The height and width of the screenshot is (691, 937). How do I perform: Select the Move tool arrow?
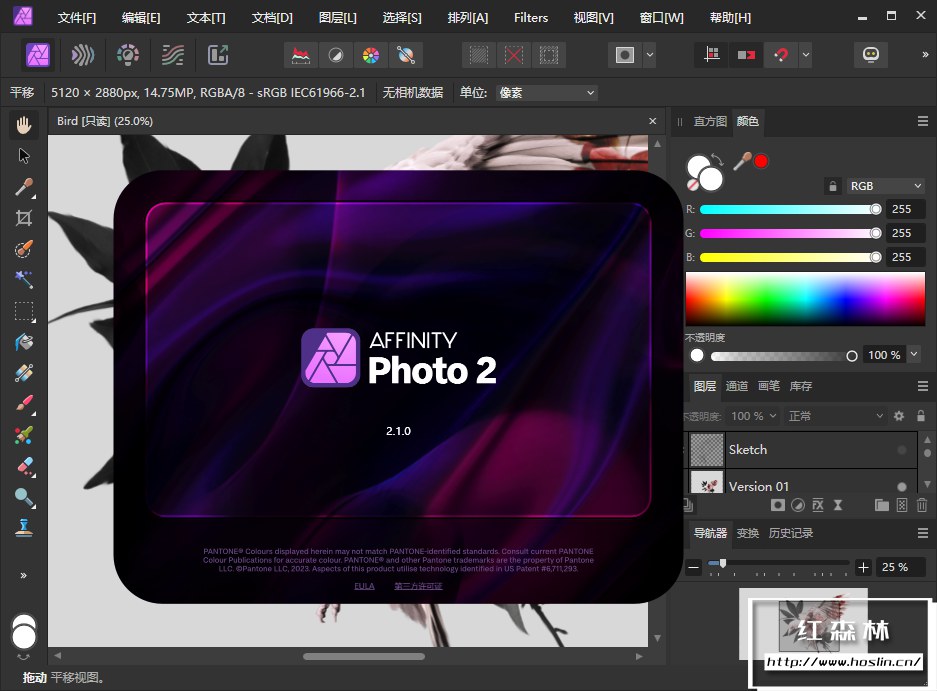coord(24,155)
